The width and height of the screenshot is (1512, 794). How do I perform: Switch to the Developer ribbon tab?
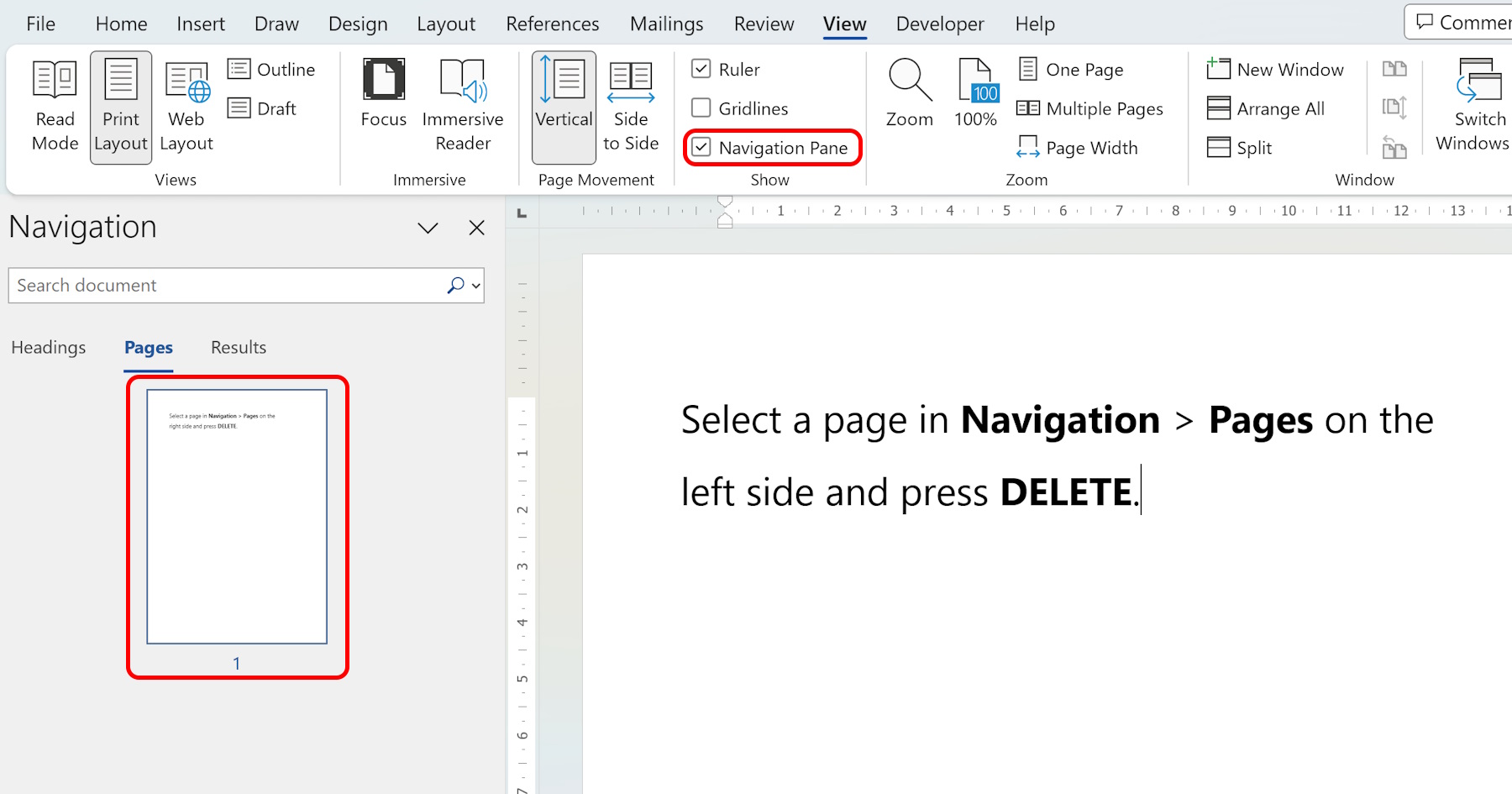coord(939,23)
